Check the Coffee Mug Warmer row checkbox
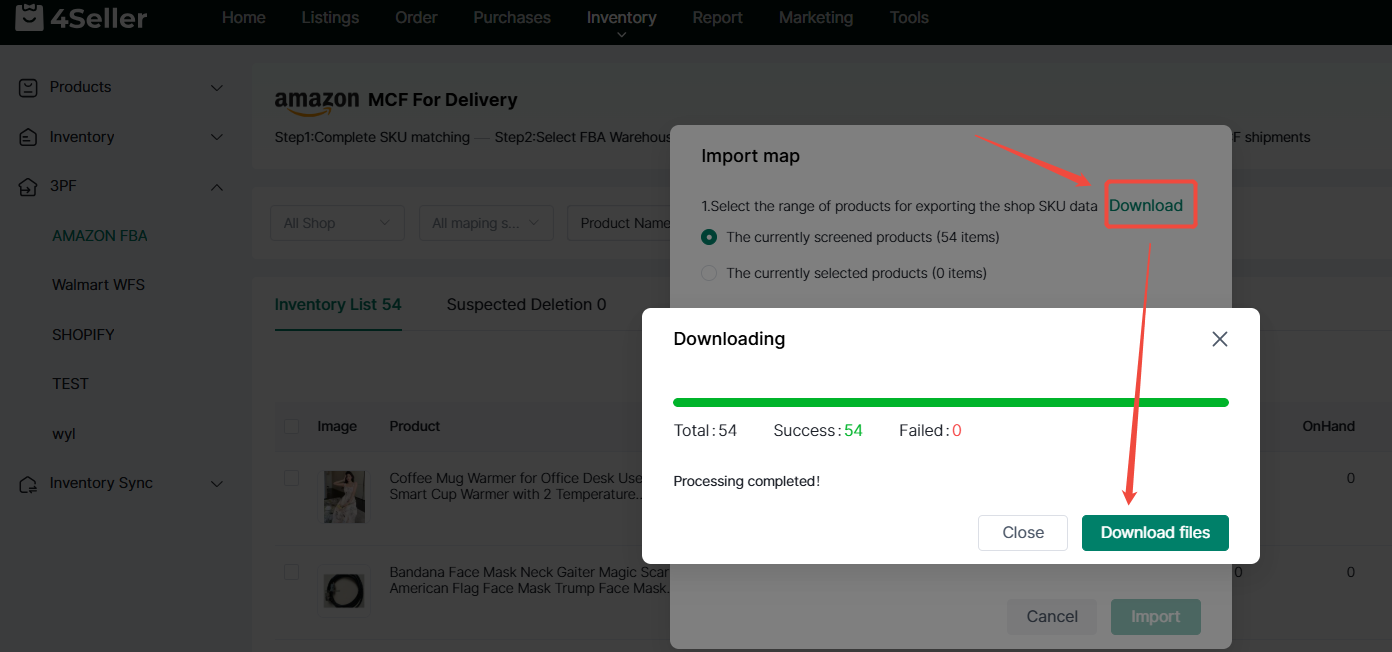This screenshot has width=1392, height=652. coord(291,479)
